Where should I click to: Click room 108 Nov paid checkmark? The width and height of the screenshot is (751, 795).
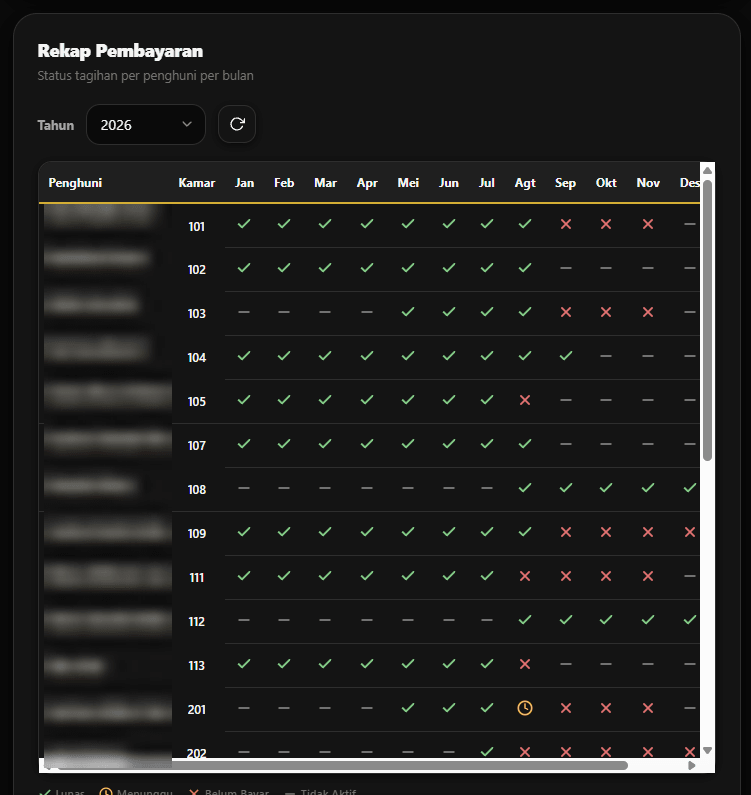648,488
